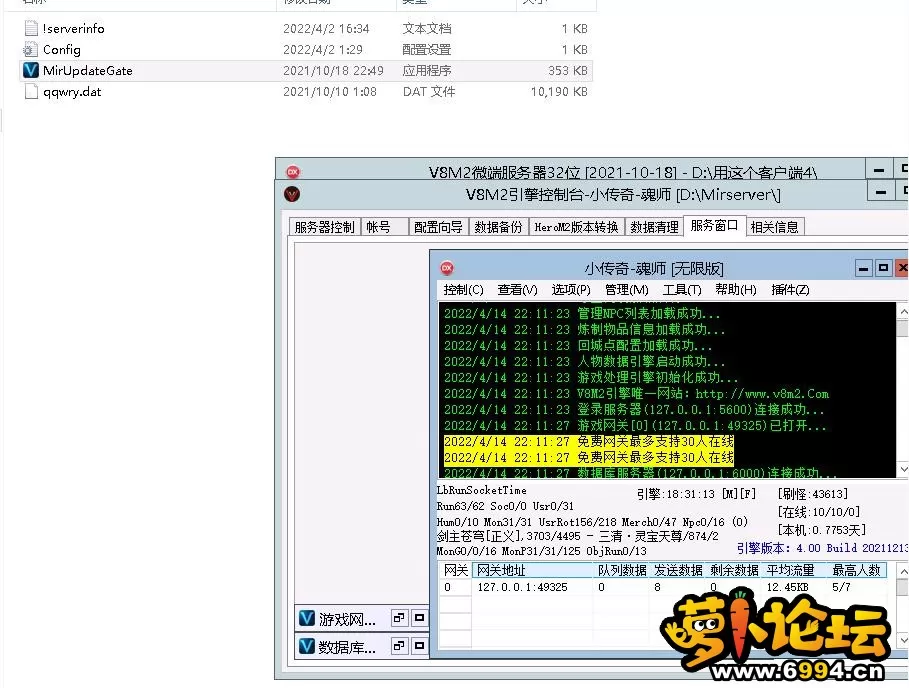
Task: Switch to the 数据备份 tab
Action: coord(499,227)
